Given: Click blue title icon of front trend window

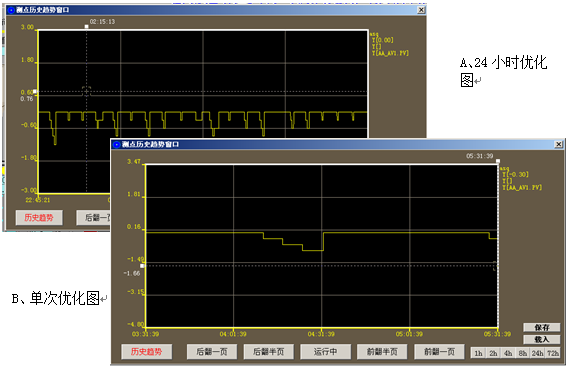Looking at the screenshot, I should (x=116, y=144).
